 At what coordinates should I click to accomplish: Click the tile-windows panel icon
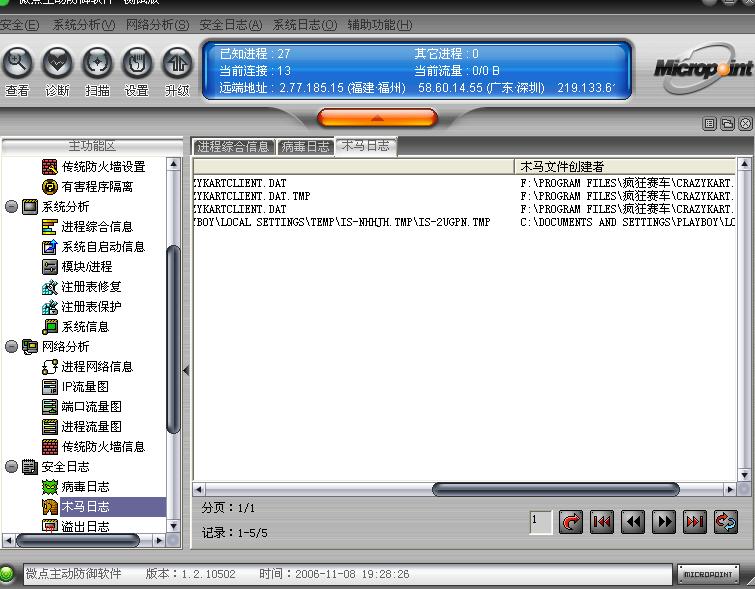(709, 124)
